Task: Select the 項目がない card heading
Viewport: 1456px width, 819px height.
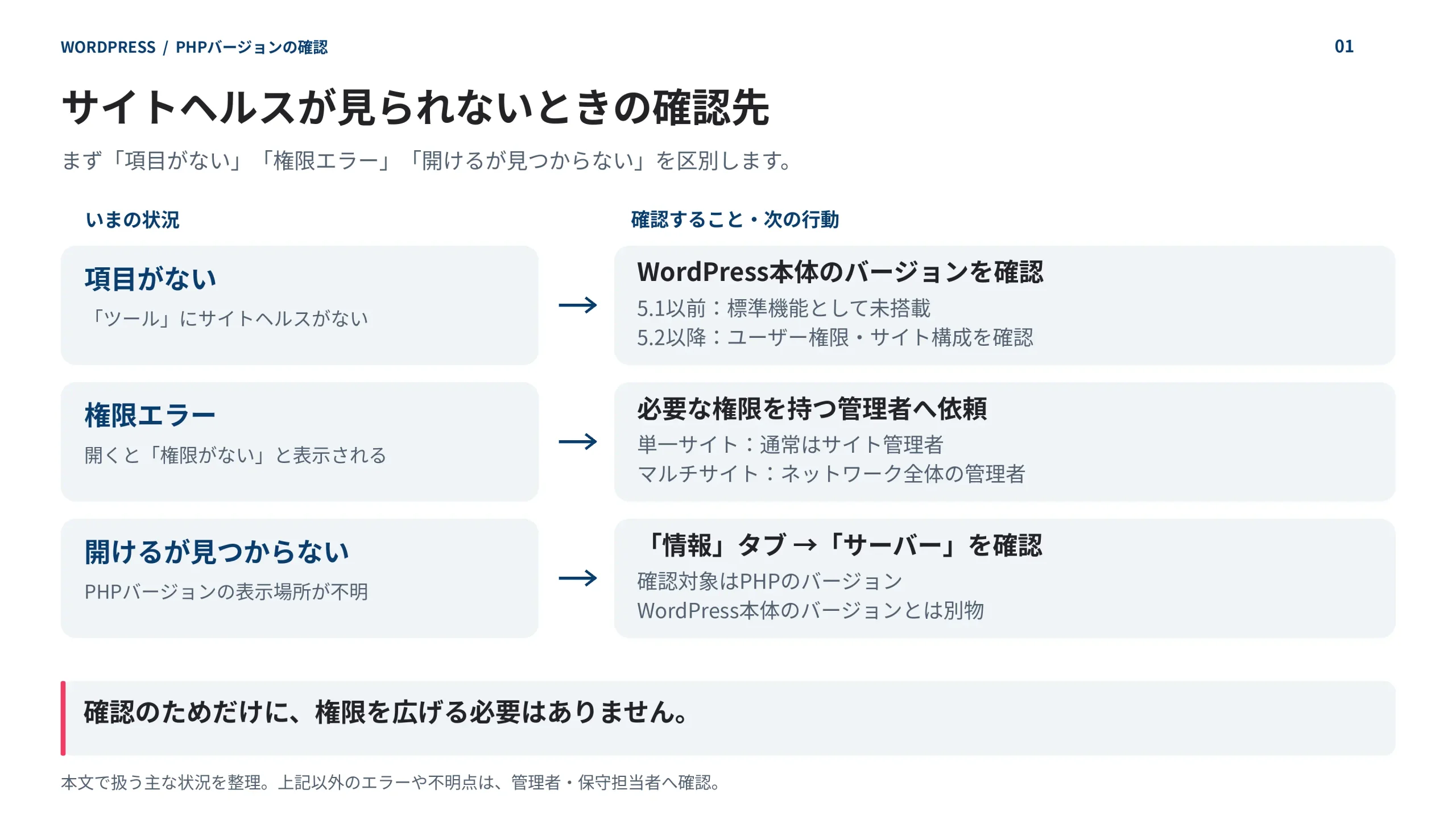Action: [151, 279]
